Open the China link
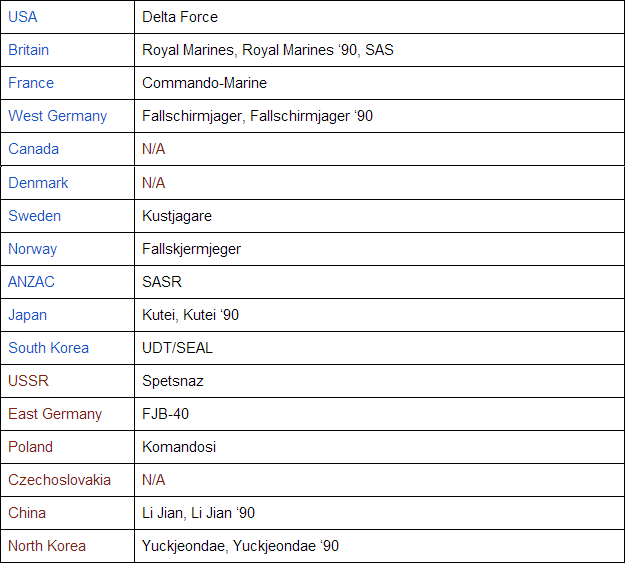The width and height of the screenshot is (625, 563). pyautogui.click(x=27, y=513)
